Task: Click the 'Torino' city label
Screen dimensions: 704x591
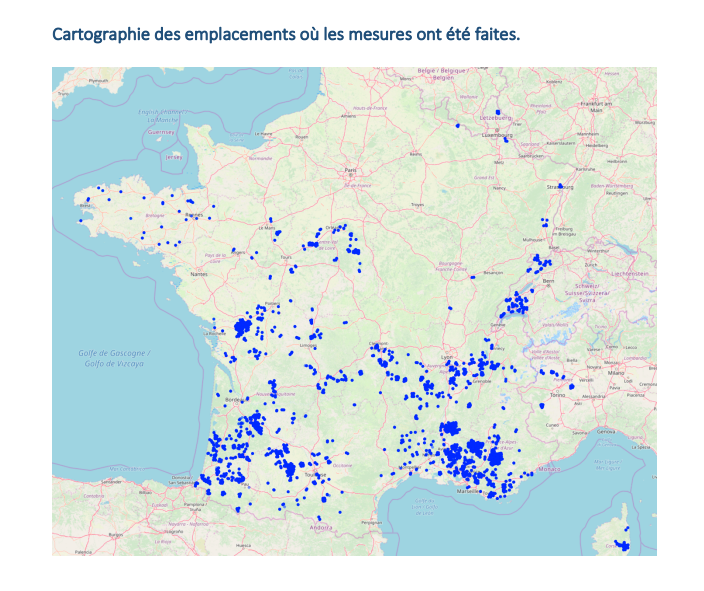Action: (x=558, y=395)
